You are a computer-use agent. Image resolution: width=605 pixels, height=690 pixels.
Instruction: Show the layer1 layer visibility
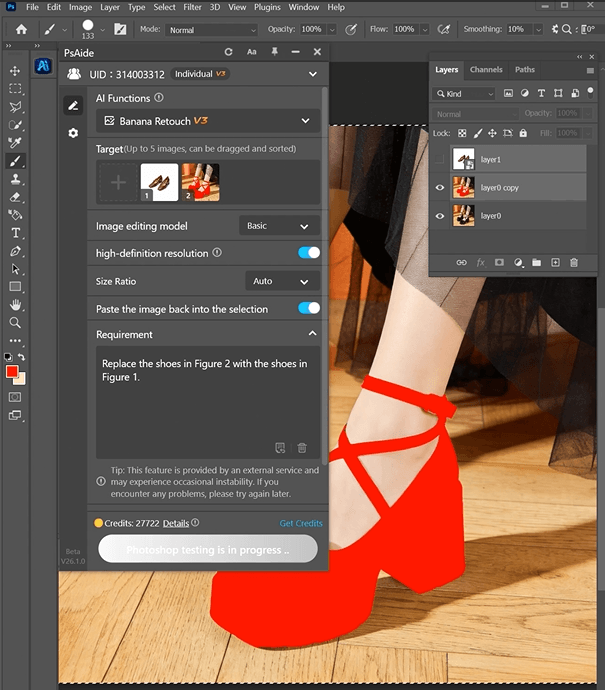[x=440, y=159]
